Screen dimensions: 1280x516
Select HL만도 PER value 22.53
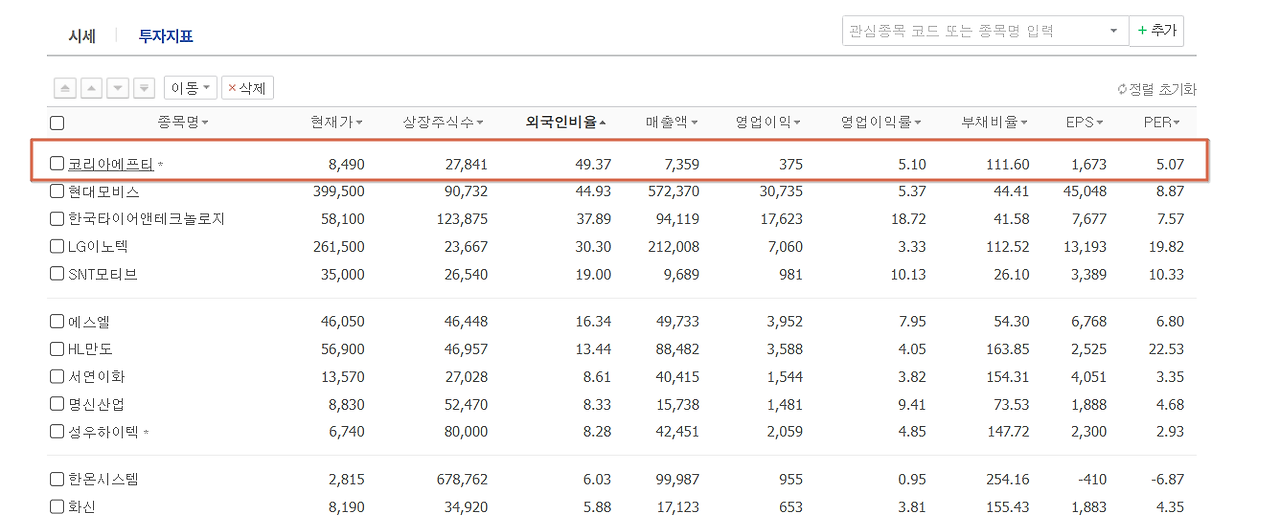pos(1166,349)
